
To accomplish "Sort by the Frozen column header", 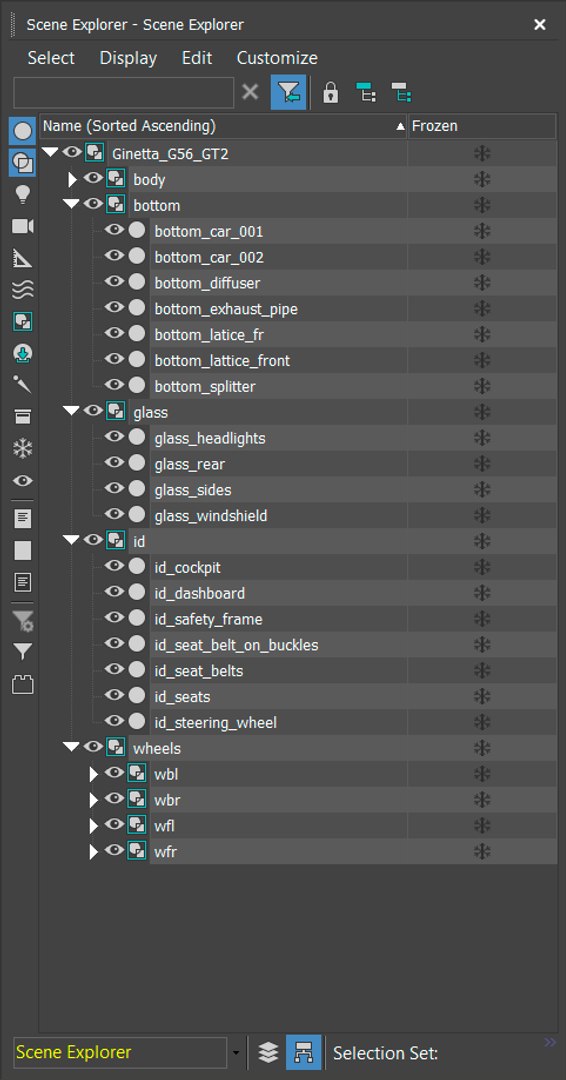I will tap(482, 126).
